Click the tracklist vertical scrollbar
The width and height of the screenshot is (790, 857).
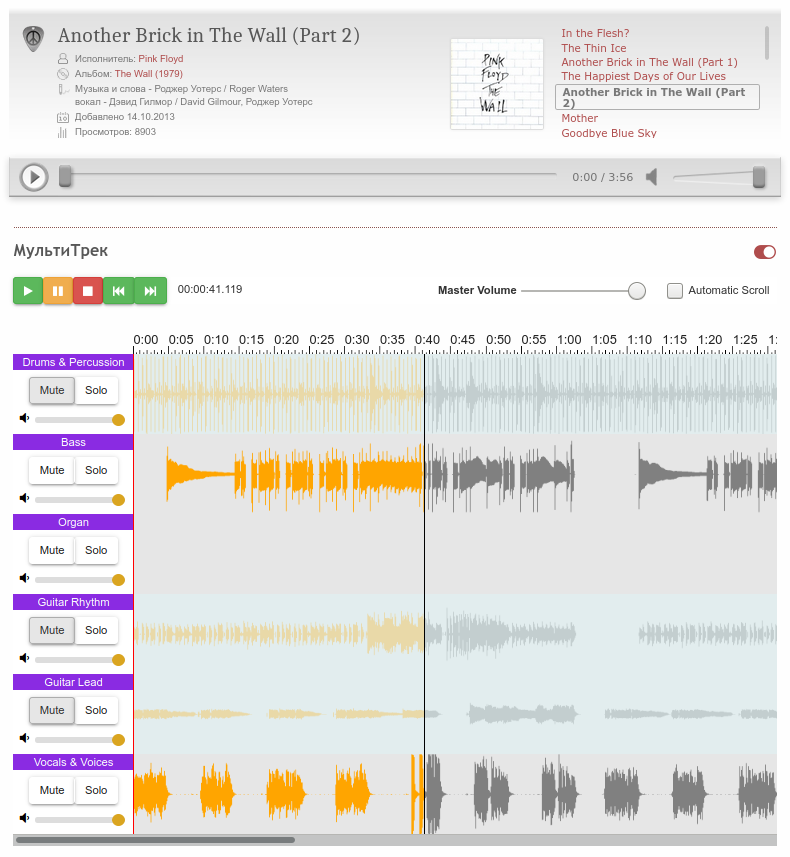click(766, 43)
